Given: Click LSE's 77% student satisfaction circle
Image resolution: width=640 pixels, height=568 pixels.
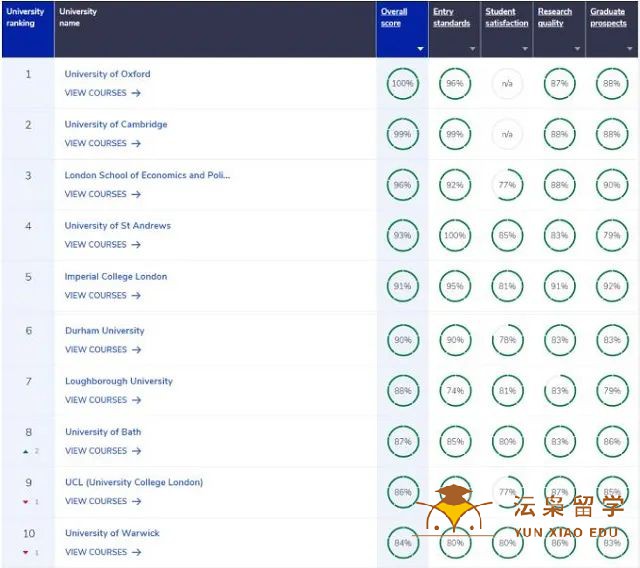Looking at the screenshot, I should (x=507, y=185).
